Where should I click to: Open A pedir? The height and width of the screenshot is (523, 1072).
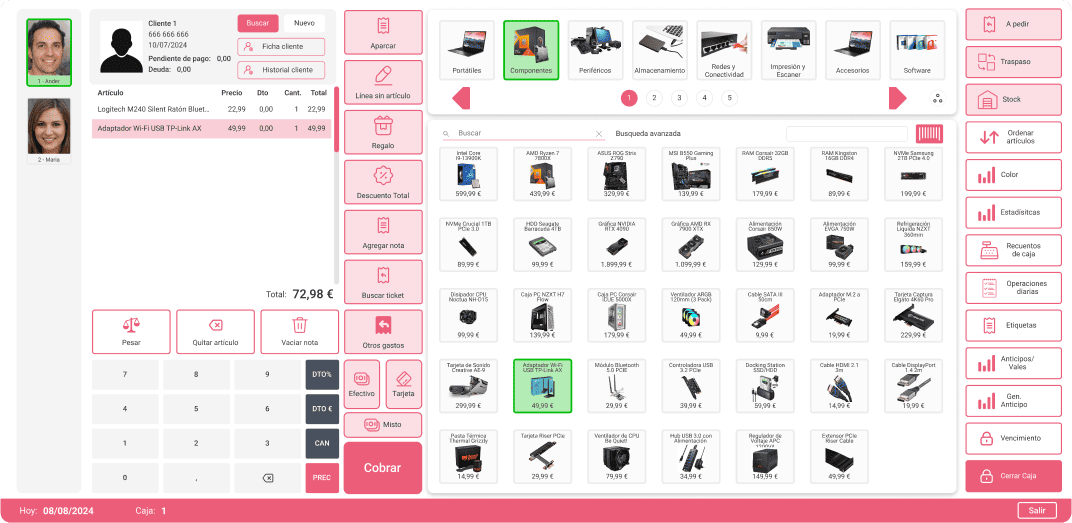[1013, 24]
